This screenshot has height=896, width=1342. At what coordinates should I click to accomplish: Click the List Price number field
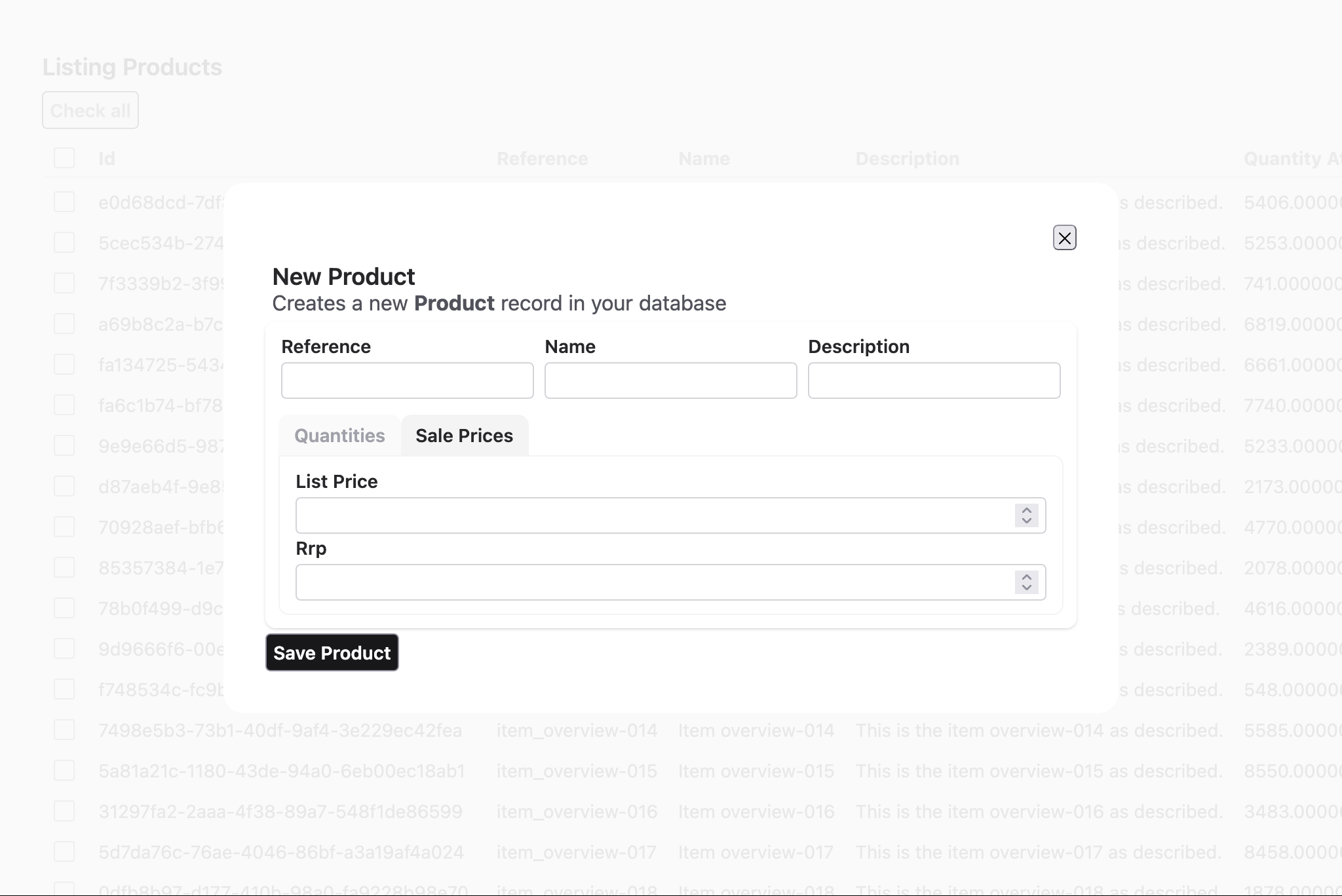click(654, 515)
